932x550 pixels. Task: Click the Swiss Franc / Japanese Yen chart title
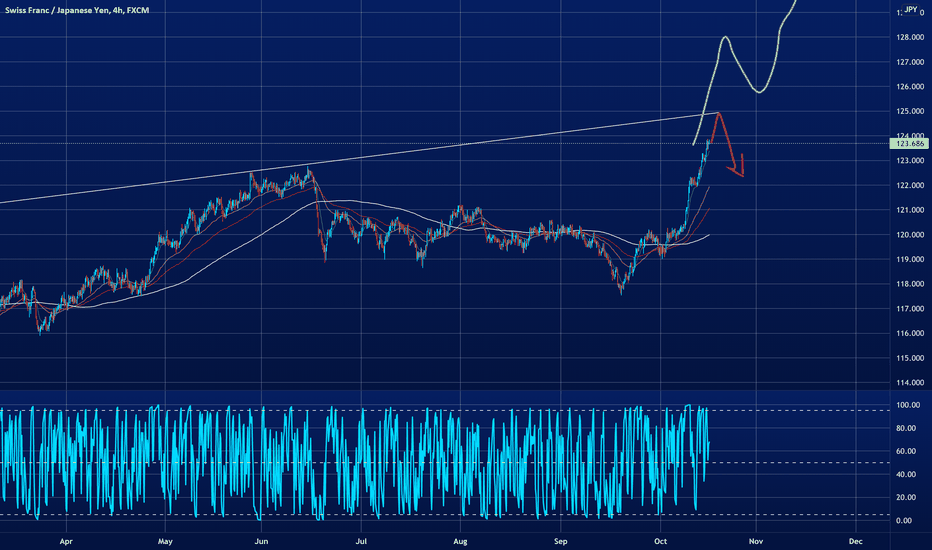tap(77, 10)
